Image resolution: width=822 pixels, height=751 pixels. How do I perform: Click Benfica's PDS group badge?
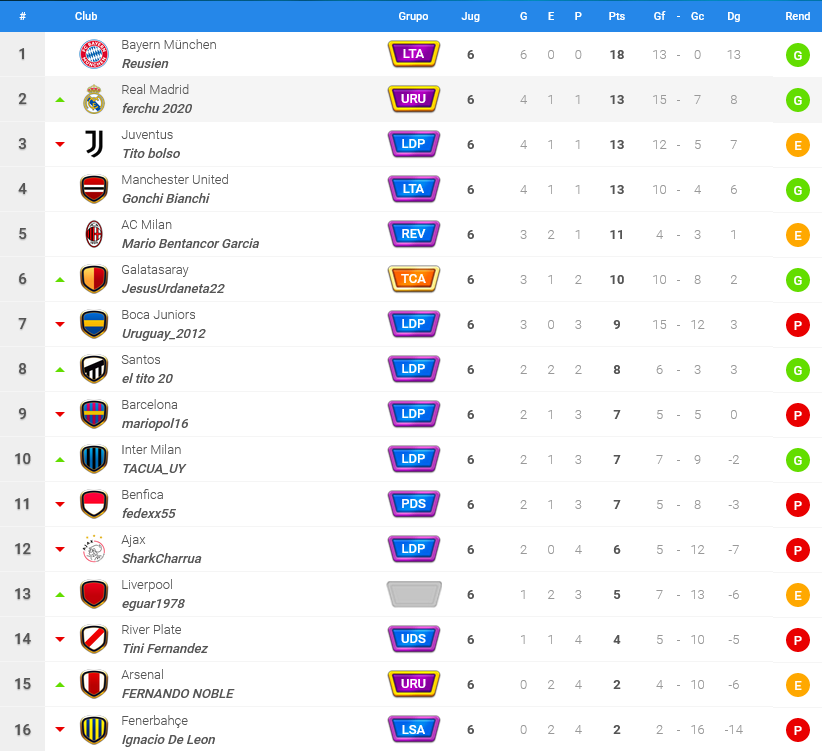coord(414,504)
